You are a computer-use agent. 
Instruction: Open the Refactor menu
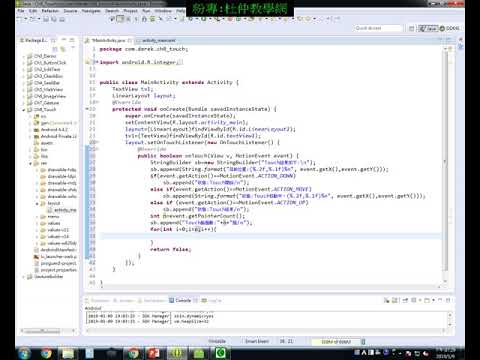(x=50, y=11)
